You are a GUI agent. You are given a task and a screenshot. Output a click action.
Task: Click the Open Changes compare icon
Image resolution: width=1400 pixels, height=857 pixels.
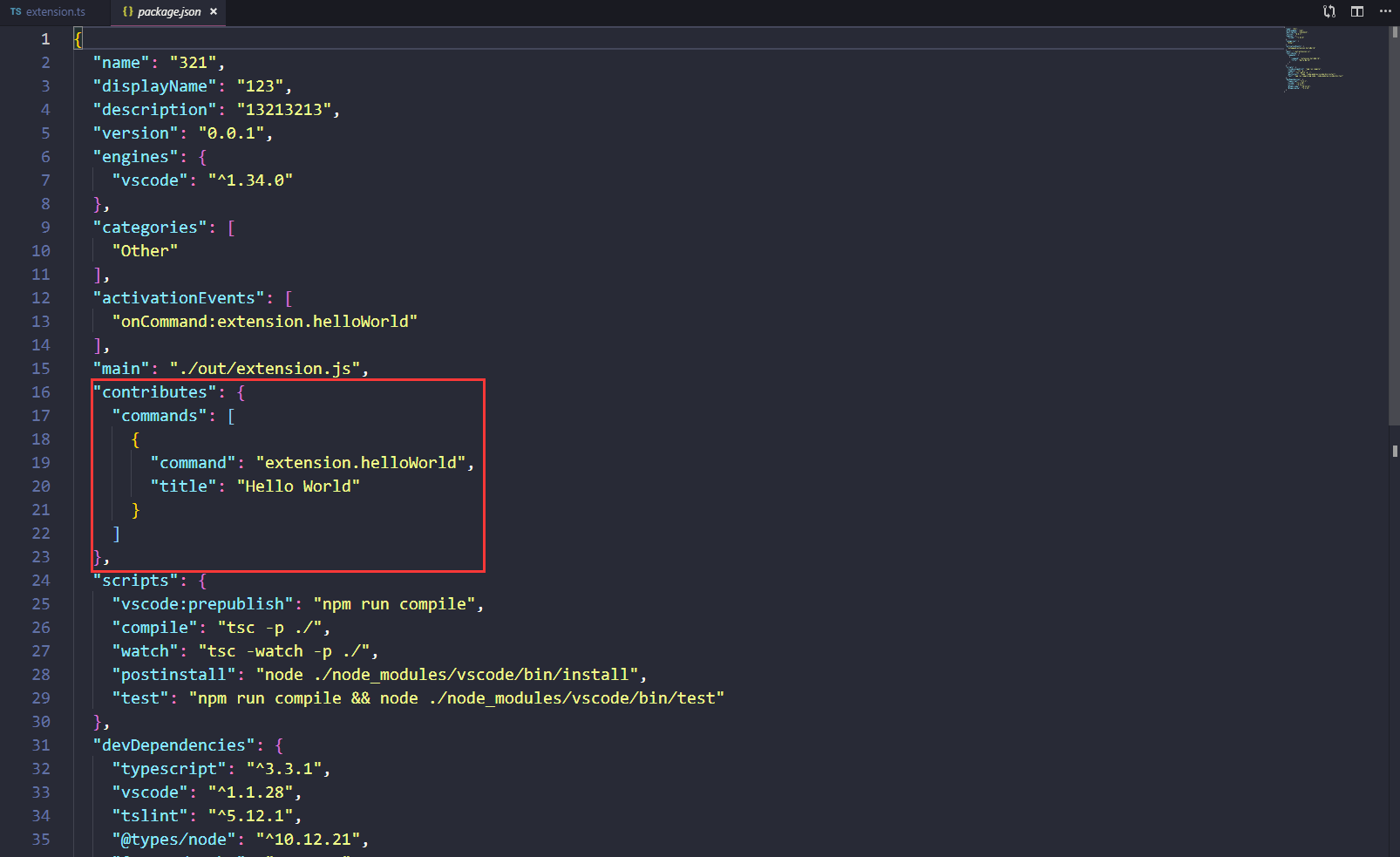coord(1329,11)
